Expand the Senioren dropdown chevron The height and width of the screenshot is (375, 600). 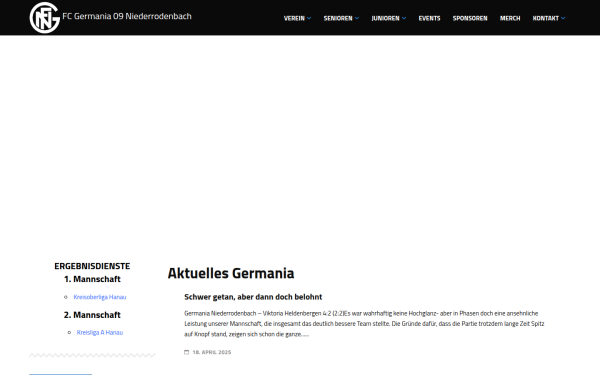tap(357, 18)
